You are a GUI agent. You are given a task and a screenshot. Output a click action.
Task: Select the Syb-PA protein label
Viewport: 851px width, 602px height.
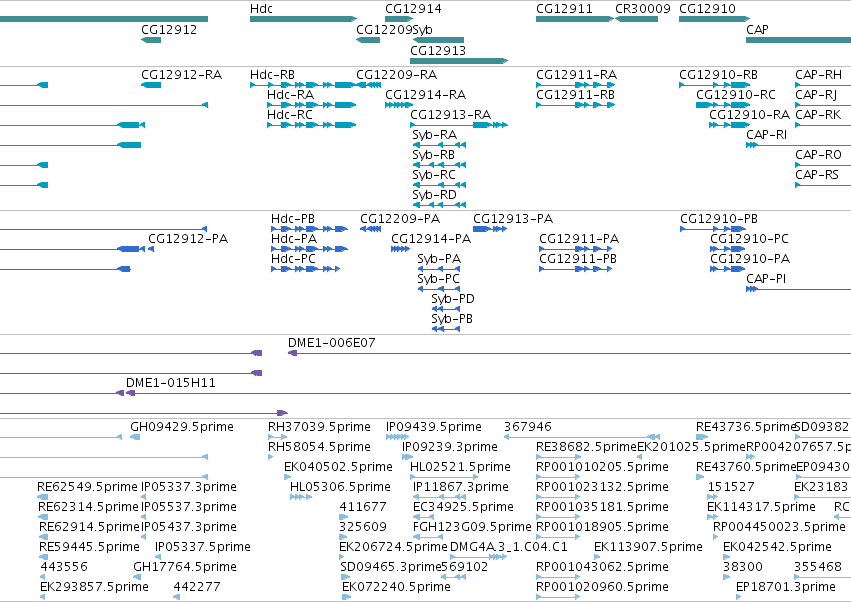(x=439, y=259)
